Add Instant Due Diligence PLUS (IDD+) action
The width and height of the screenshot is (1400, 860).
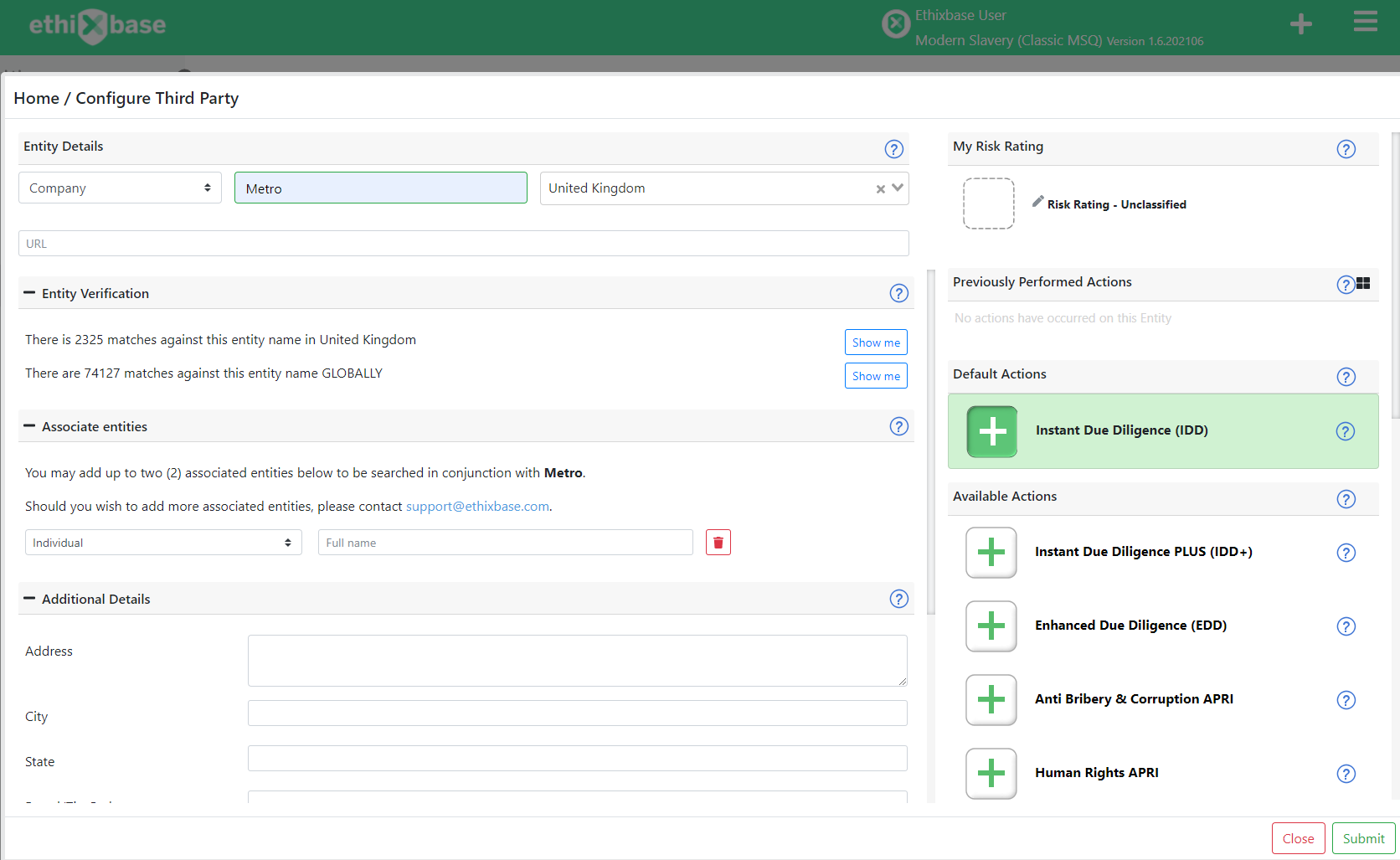pyautogui.click(x=991, y=553)
